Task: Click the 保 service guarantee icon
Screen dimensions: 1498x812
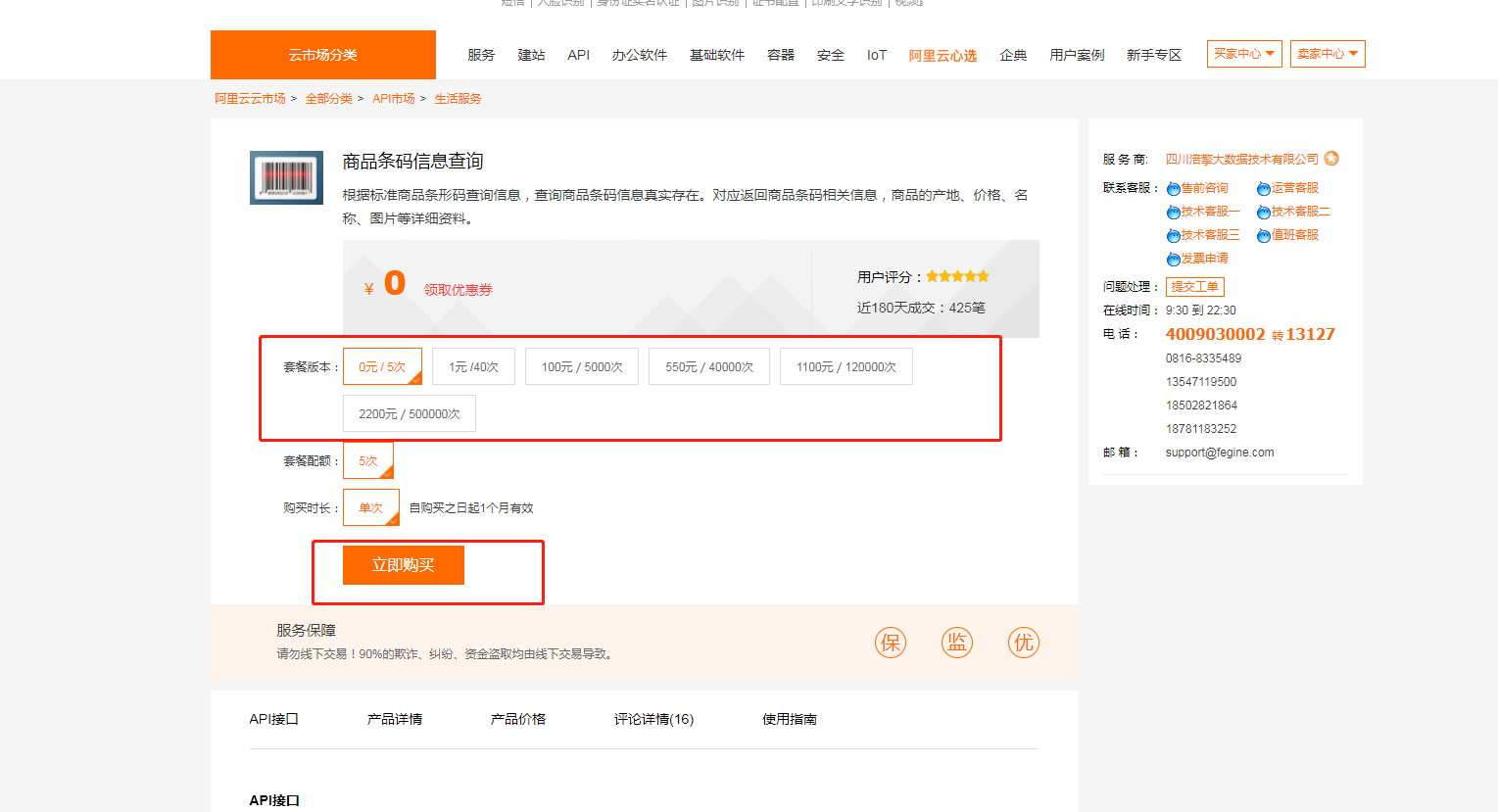Action: 891,643
